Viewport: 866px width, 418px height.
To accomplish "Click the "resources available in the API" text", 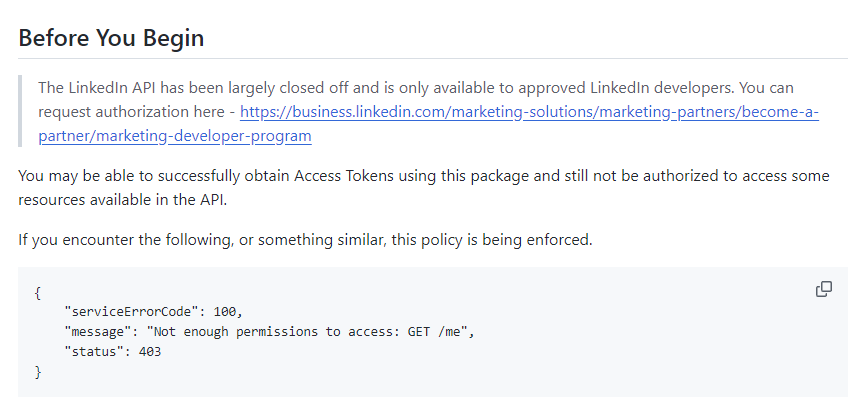I will coord(120,200).
